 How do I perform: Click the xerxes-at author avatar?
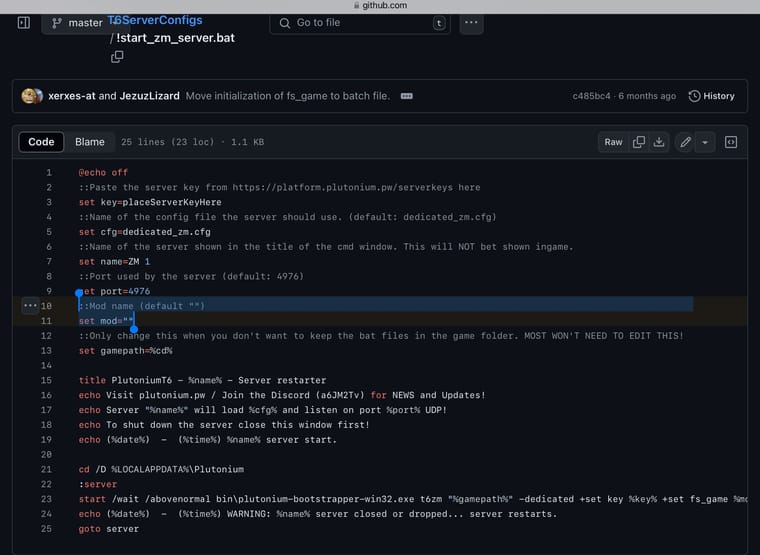point(29,96)
